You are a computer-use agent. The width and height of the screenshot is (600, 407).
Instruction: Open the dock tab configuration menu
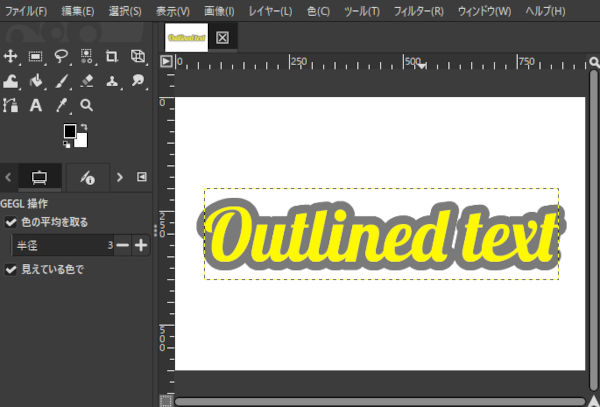point(141,177)
